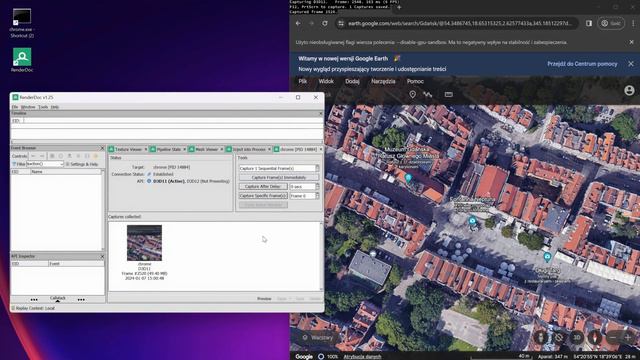Open a new Chrome tab
The width and height of the screenshot is (640, 360).
click(x=399, y=7)
